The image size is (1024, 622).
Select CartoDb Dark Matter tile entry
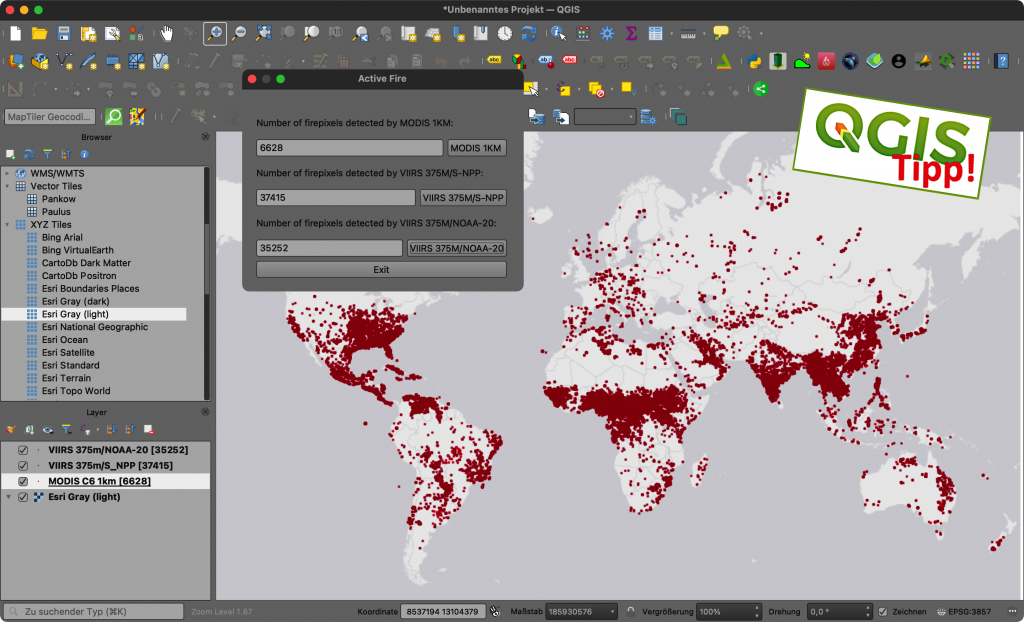pos(86,263)
